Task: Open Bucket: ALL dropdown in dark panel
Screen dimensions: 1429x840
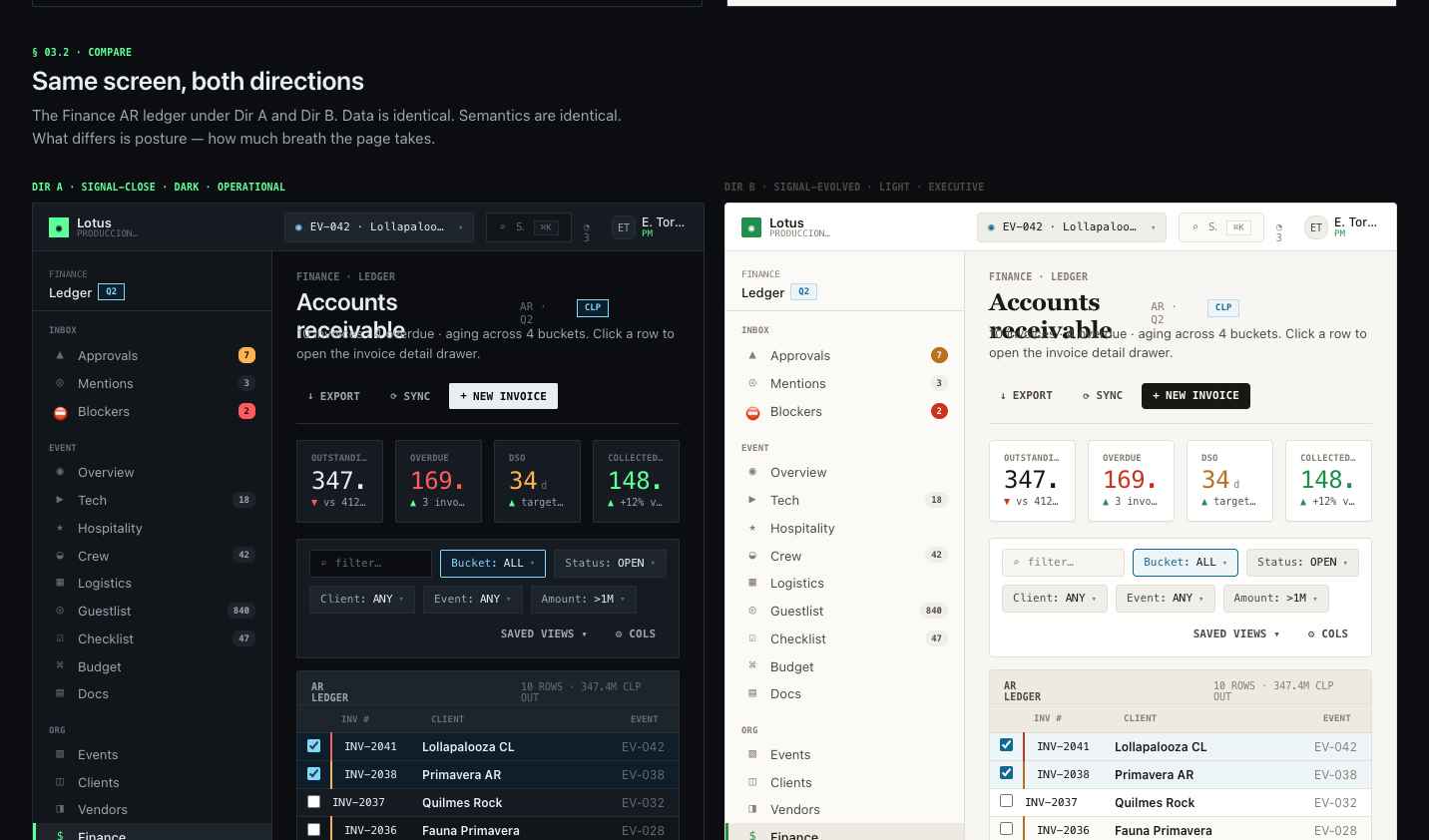Action: click(493, 563)
